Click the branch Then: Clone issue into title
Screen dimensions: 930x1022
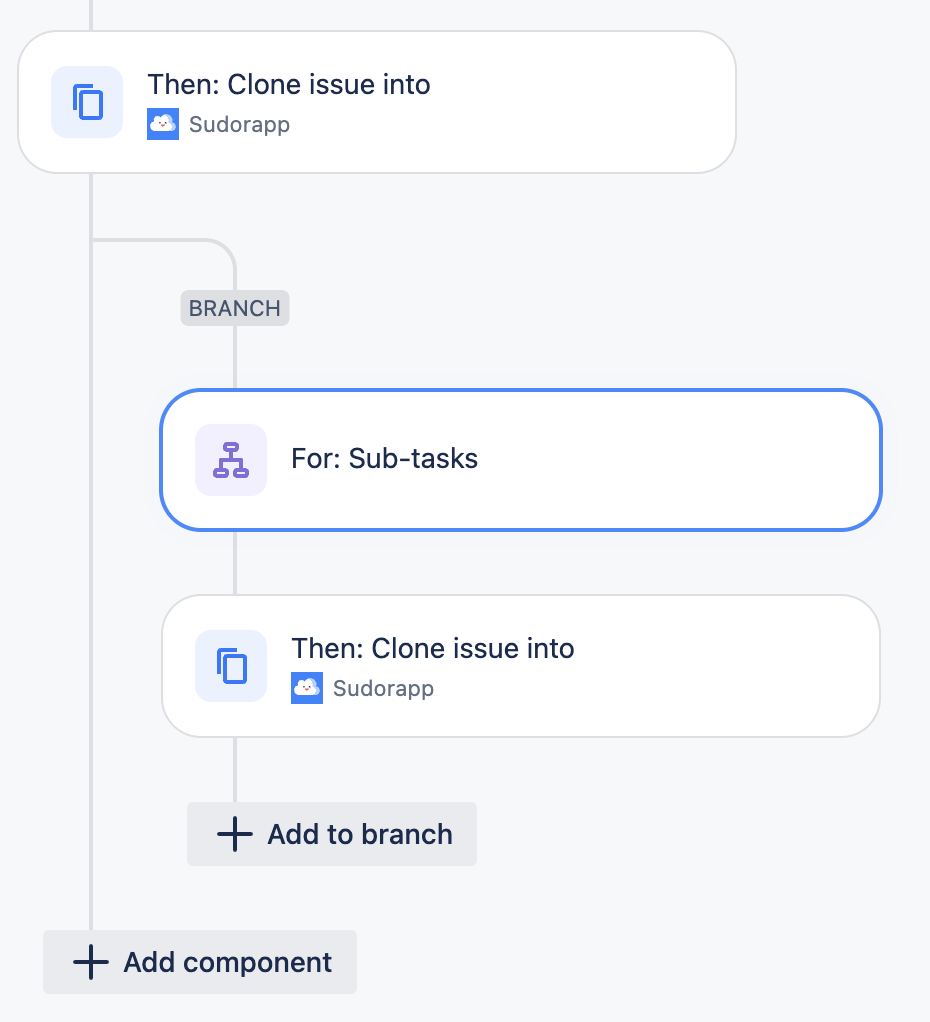point(433,649)
